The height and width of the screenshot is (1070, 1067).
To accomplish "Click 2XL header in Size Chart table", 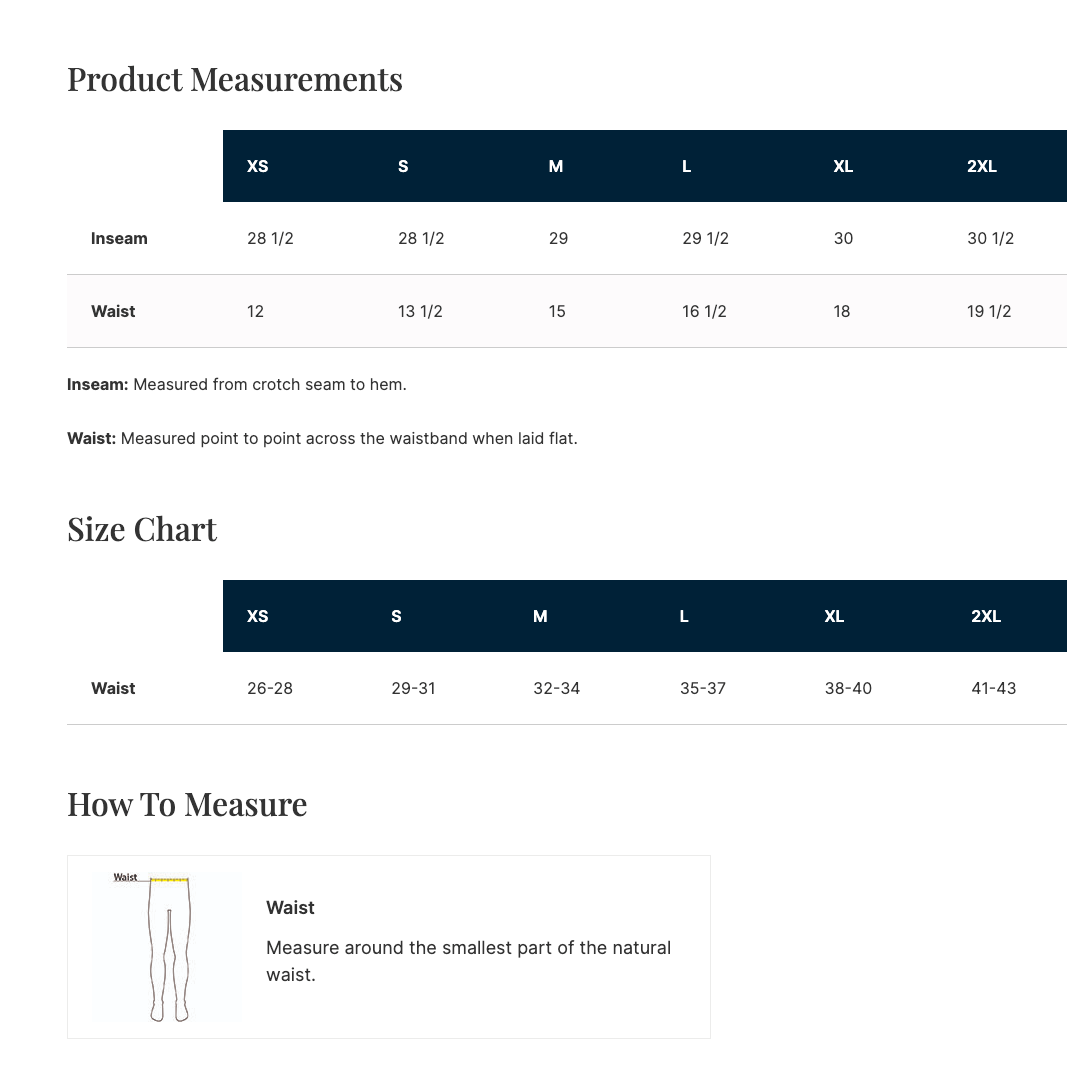I will pyautogui.click(x=985, y=616).
